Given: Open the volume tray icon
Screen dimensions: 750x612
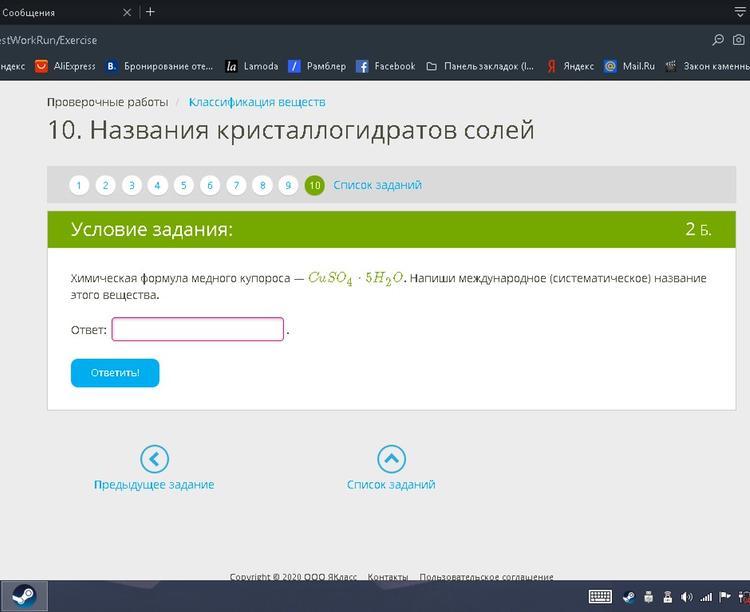Looking at the screenshot, I should point(686,597).
